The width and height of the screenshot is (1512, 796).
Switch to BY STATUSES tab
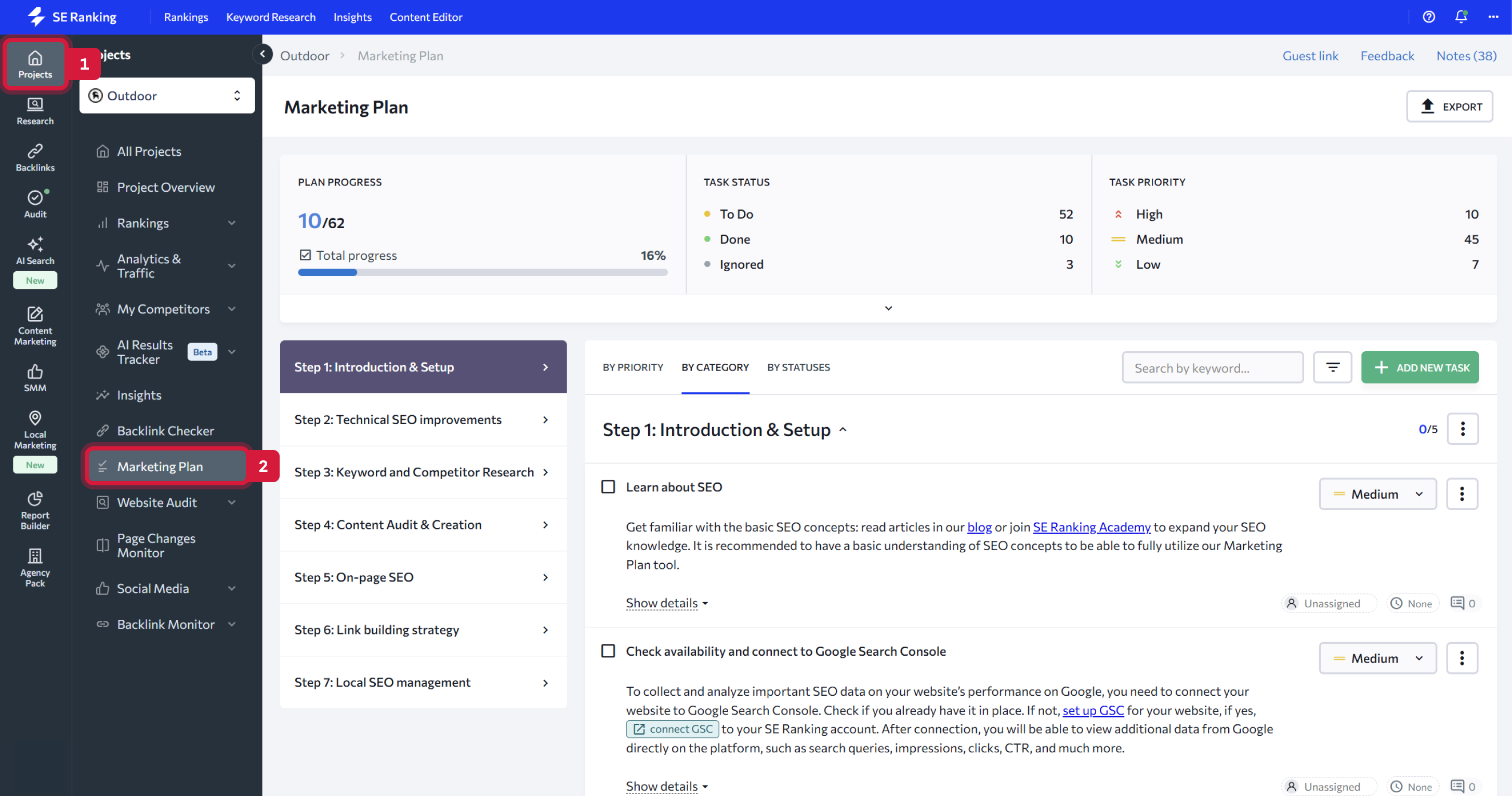click(798, 367)
